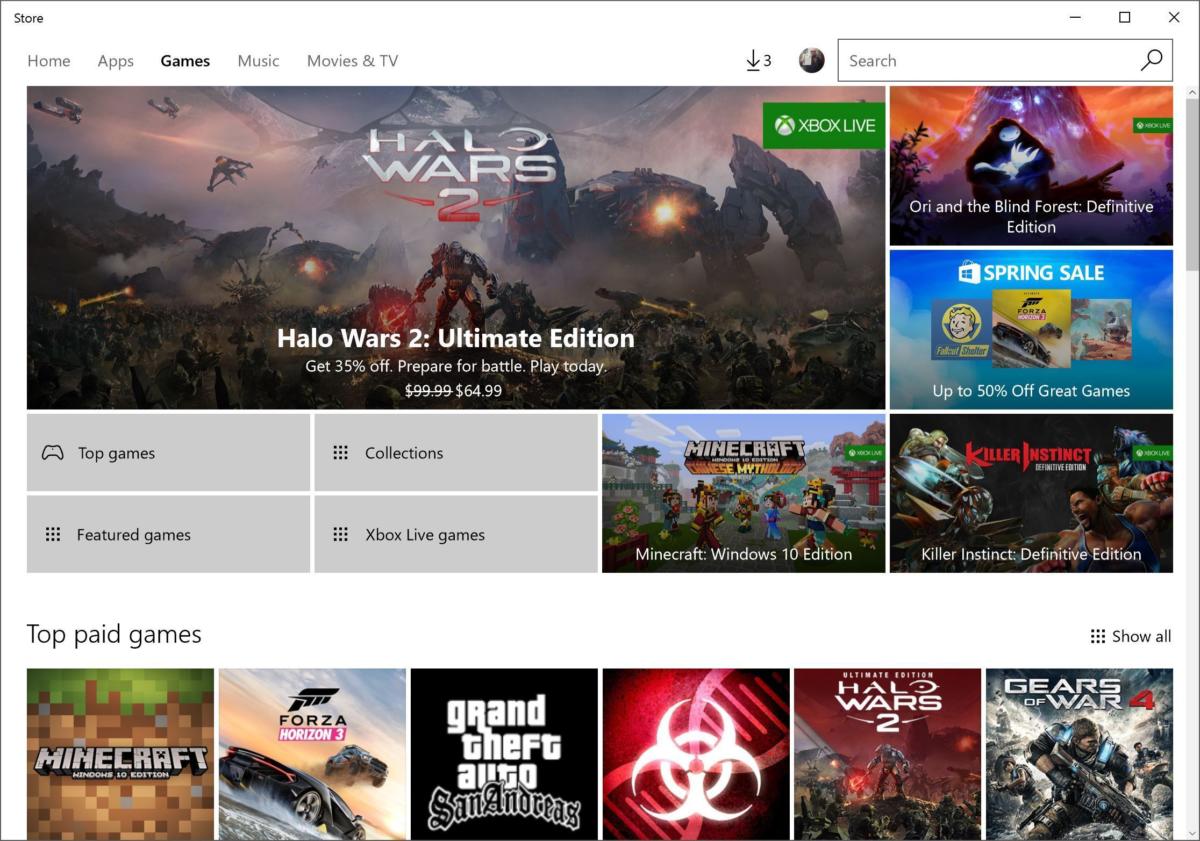Click the grid icon beside Xbox Live games
Viewport: 1200px width, 841px height.
[340, 534]
